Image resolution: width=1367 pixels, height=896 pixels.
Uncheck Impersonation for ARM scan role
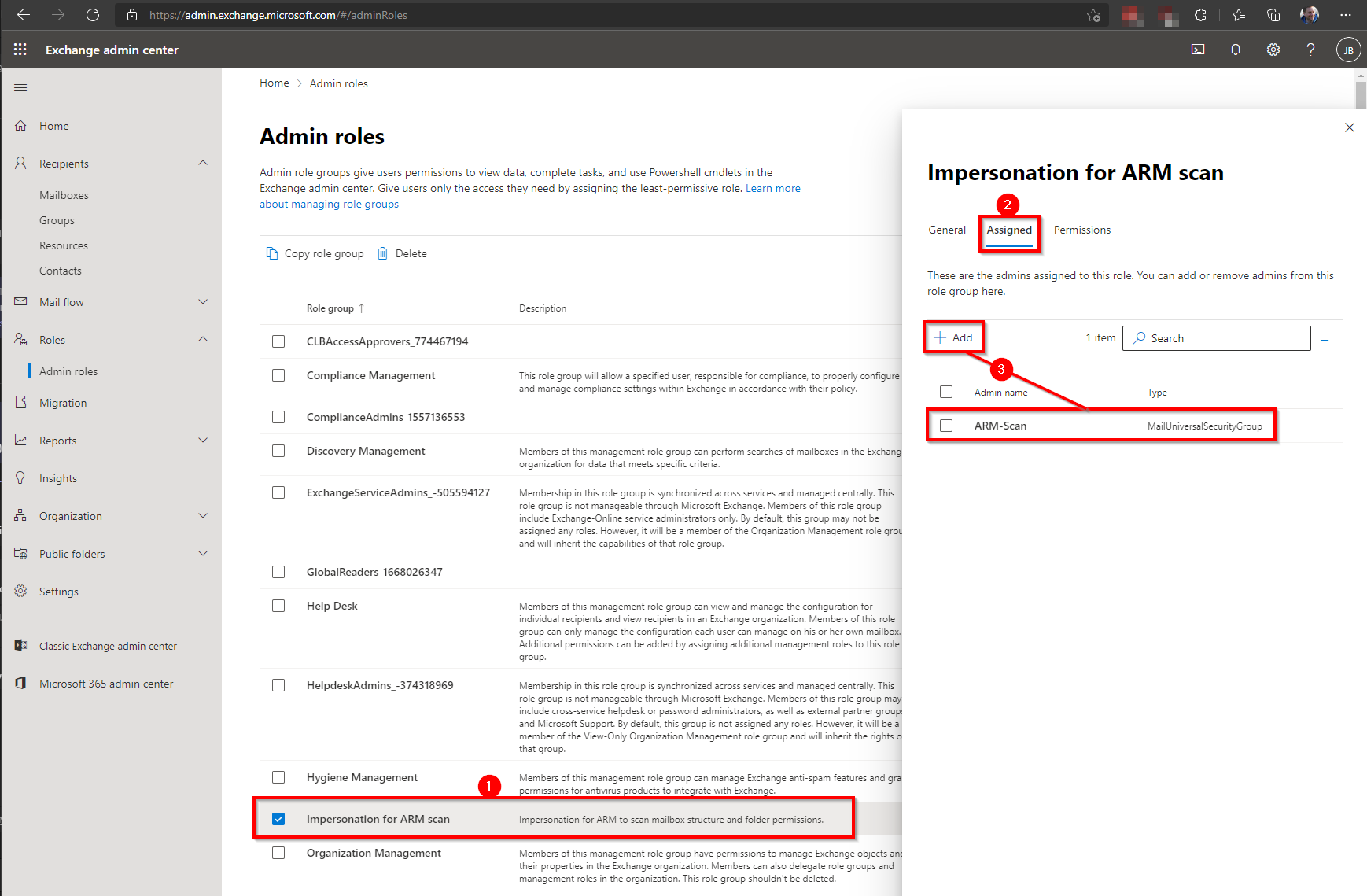point(278,819)
